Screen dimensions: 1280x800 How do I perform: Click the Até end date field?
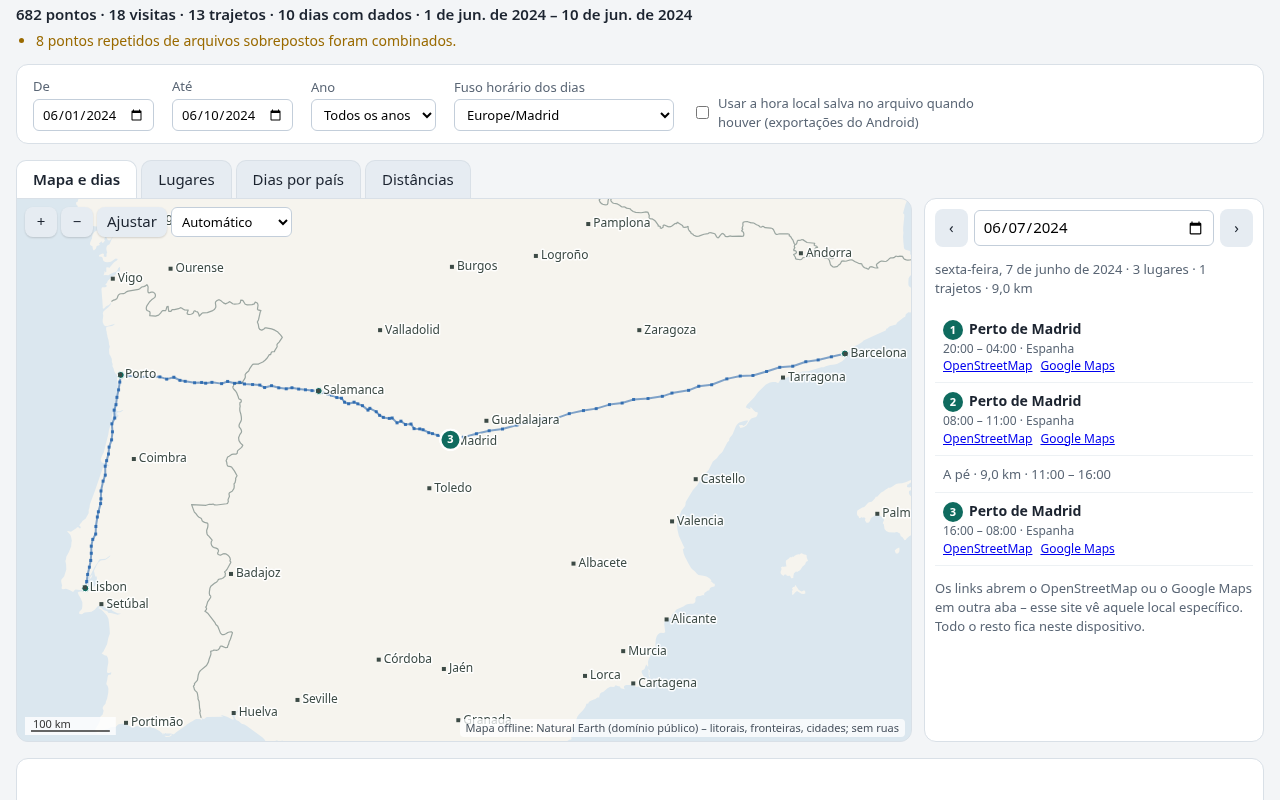tap(232, 115)
